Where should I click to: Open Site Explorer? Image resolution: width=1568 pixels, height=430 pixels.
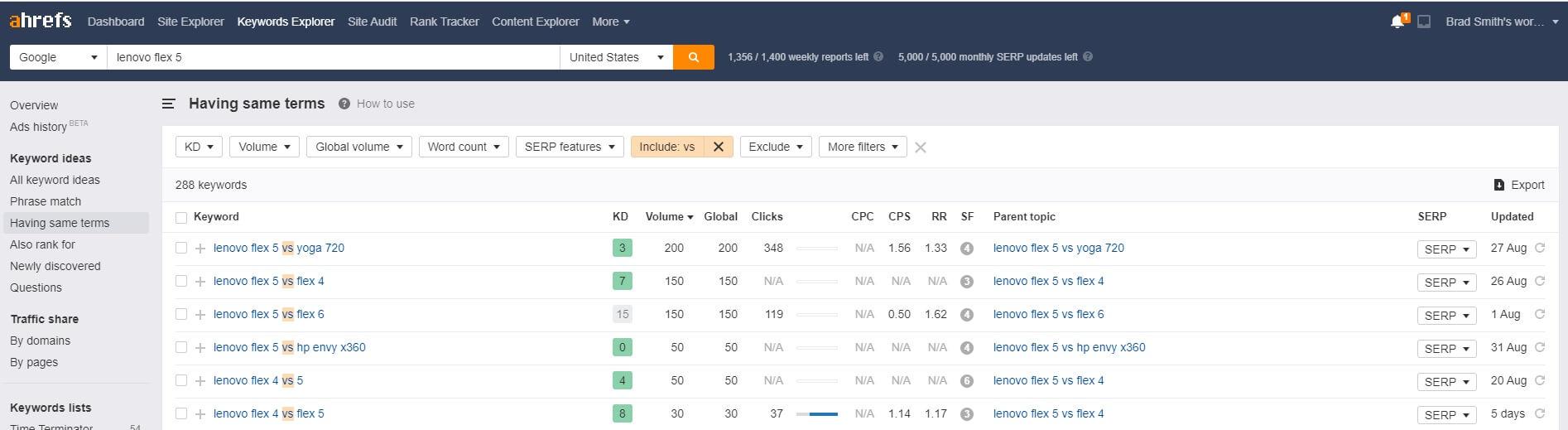(190, 22)
